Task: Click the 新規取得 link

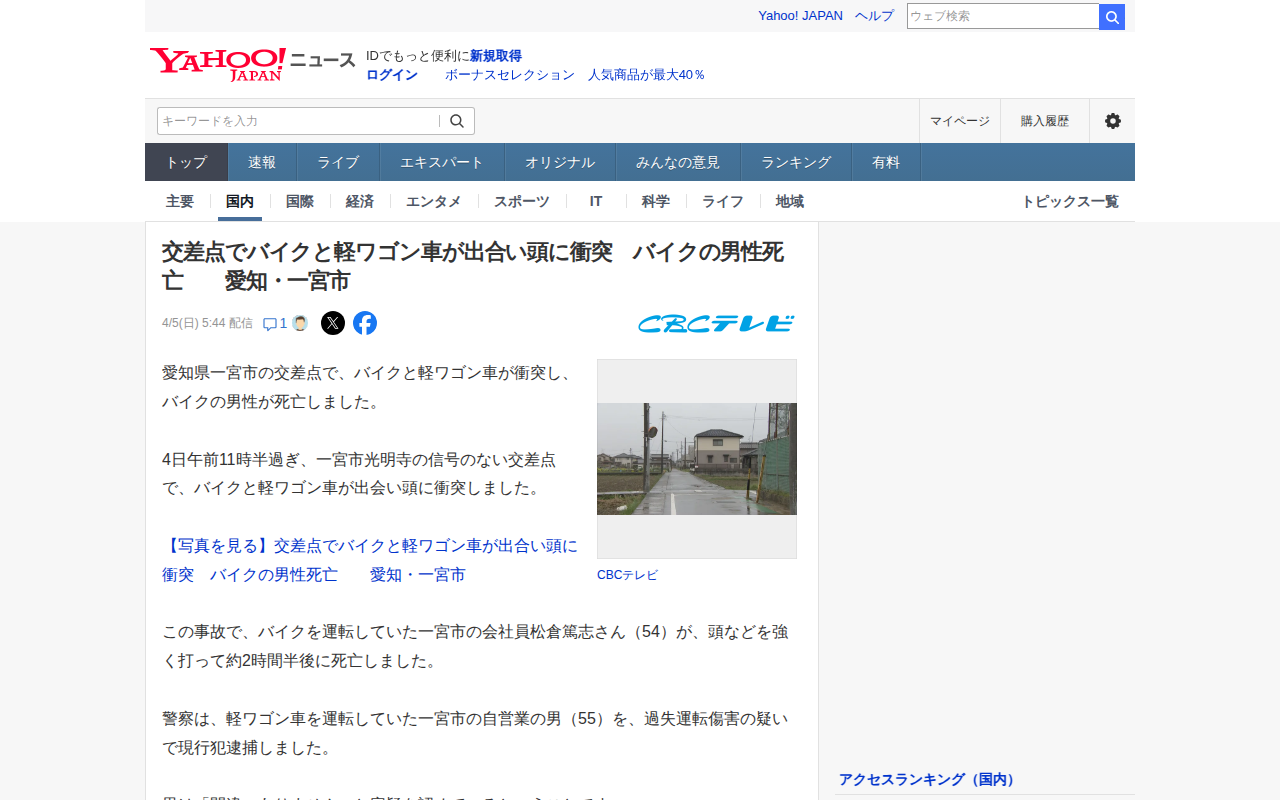Action: pyautogui.click(x=496, y=56)
